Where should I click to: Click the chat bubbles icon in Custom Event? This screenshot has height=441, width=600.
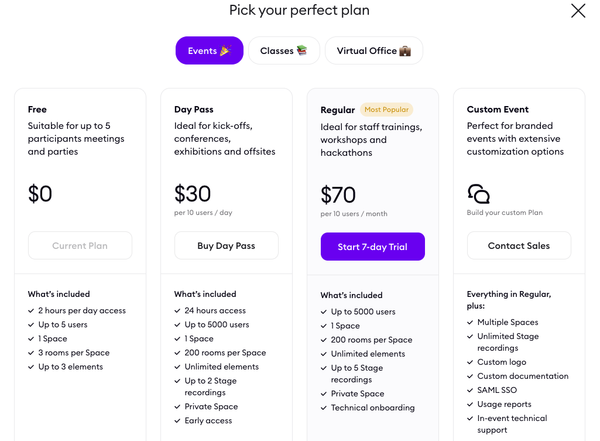(x=478, y=194)
